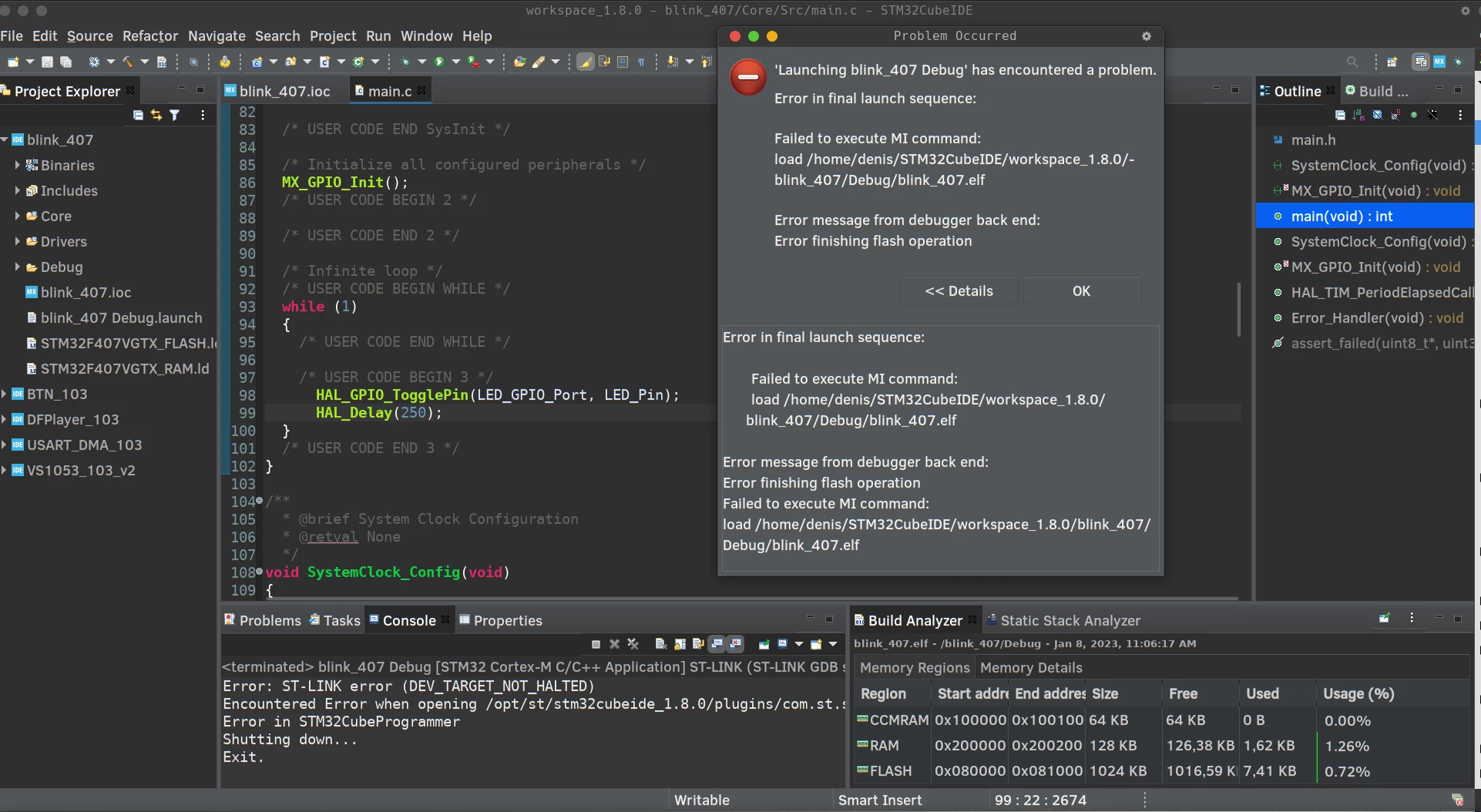Switch to the Problems tab
1481x812 pixels.
[263, 620]
